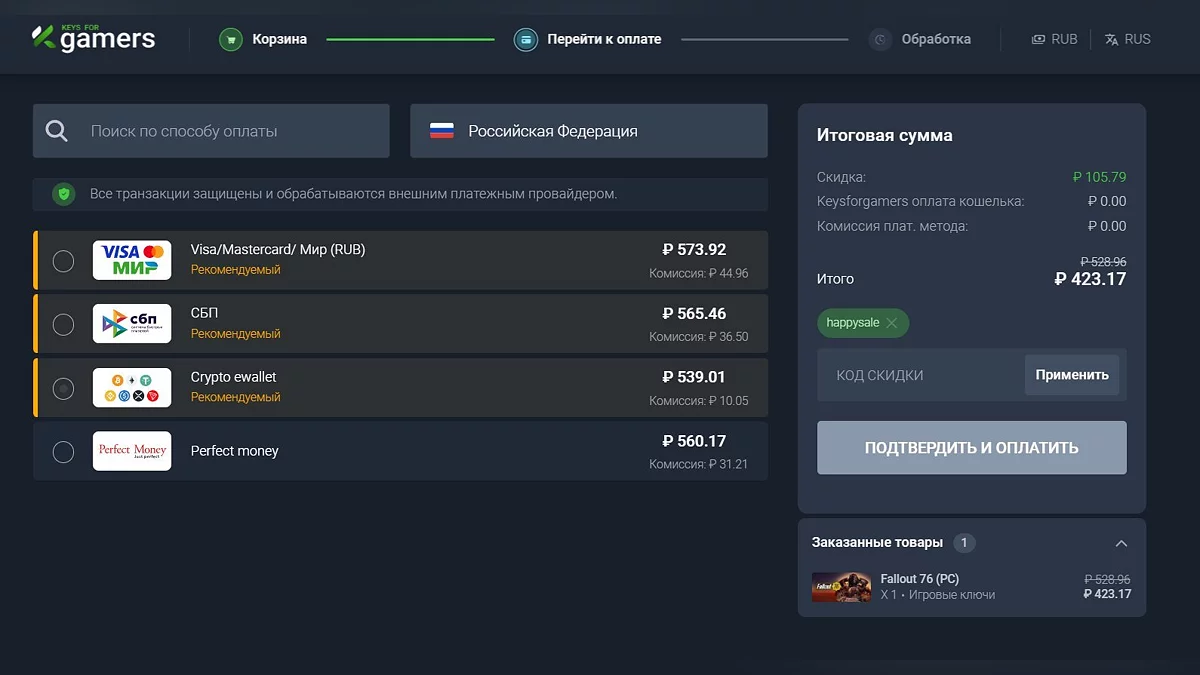
Task: Select the СБП radio button
Action: coord(63,325)
